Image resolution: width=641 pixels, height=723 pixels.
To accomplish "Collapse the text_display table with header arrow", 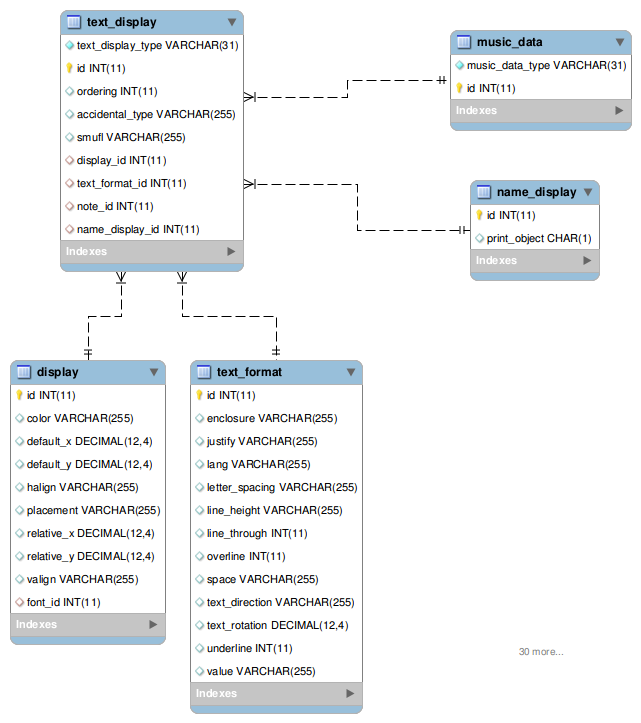I will coord(232,22).
